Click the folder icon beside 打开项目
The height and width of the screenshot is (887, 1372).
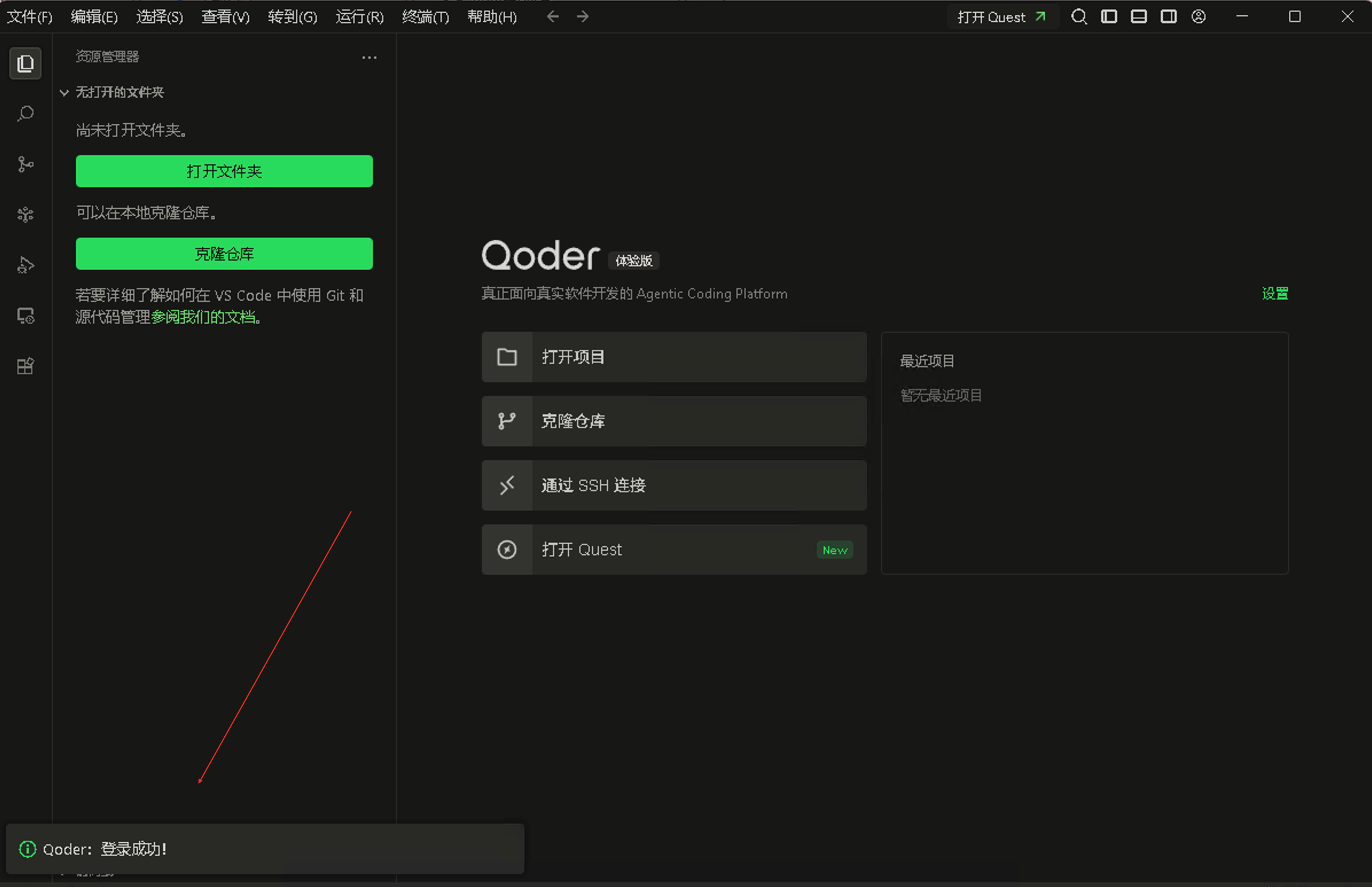click(x=506, y=357)
